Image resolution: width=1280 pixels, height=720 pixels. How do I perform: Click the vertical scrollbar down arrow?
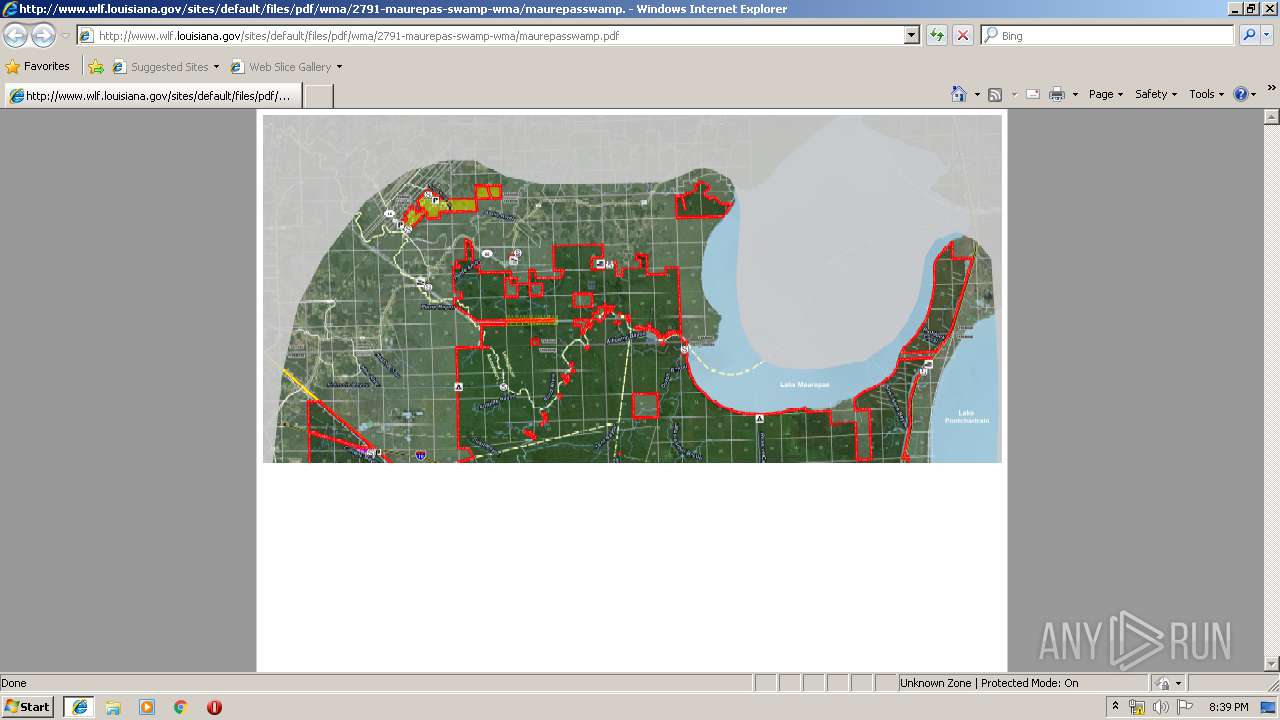point(1272,664)
